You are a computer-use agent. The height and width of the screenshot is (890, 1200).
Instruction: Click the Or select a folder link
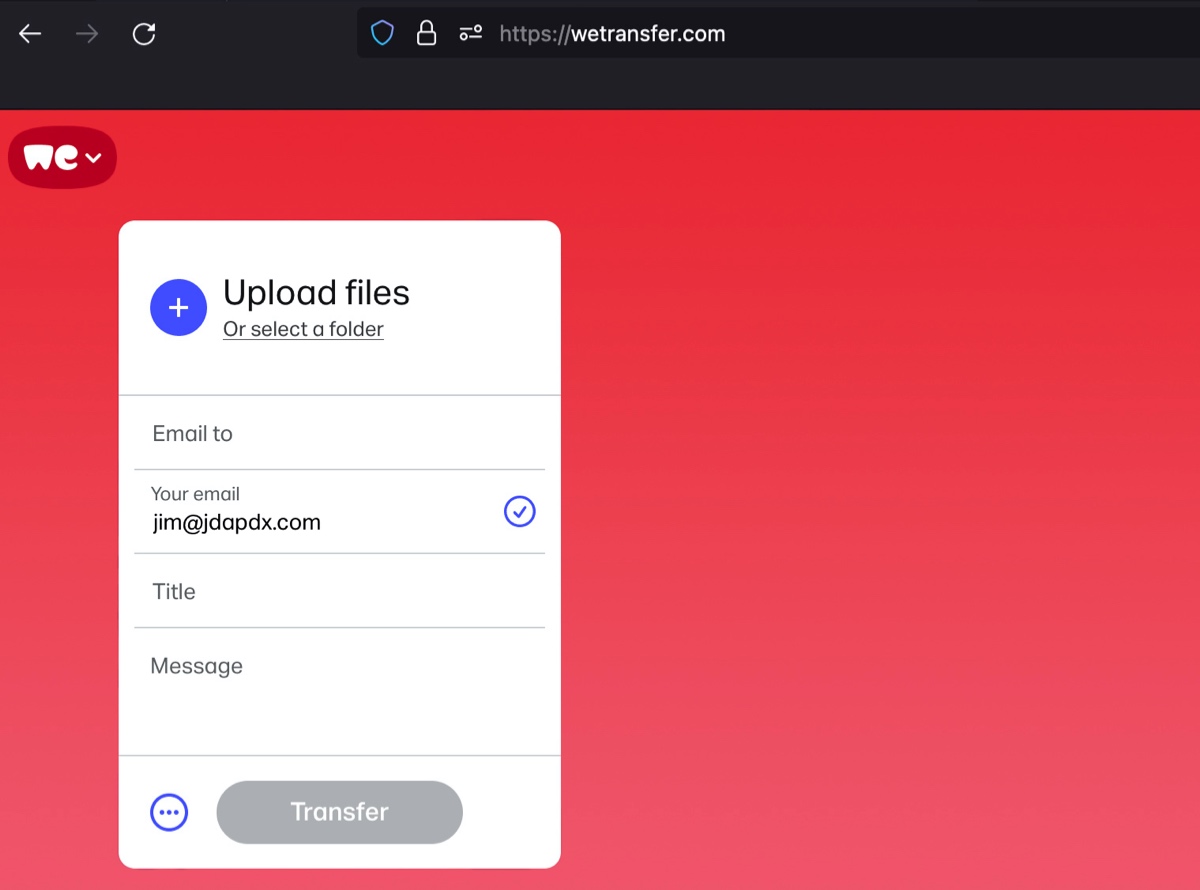pyautogui.click(x=303, y=329)
